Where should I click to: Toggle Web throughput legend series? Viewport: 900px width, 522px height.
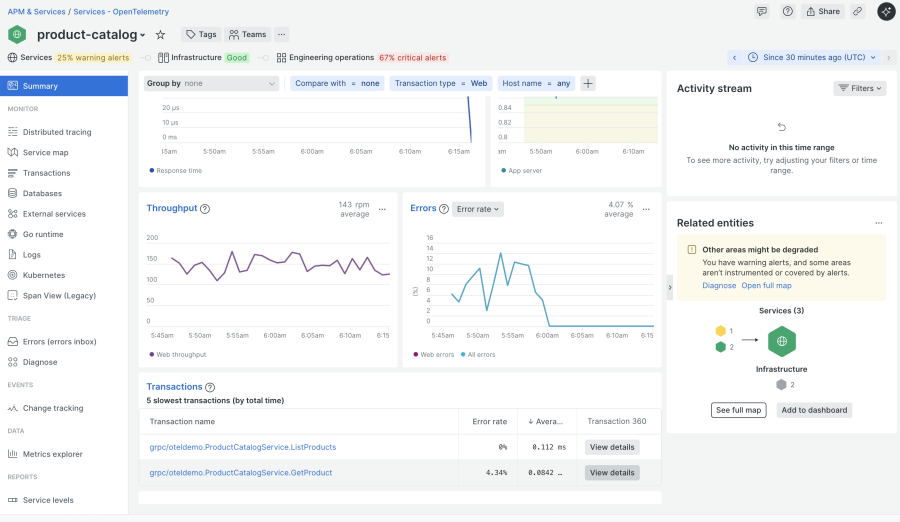click(x=177, y=354)
